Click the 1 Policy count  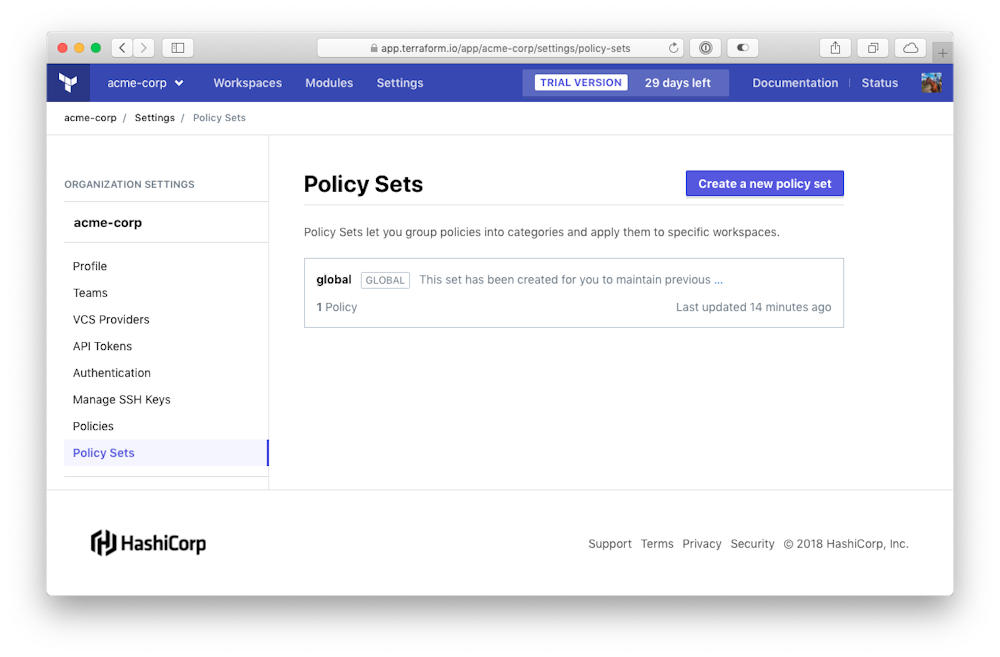[337, 307]
